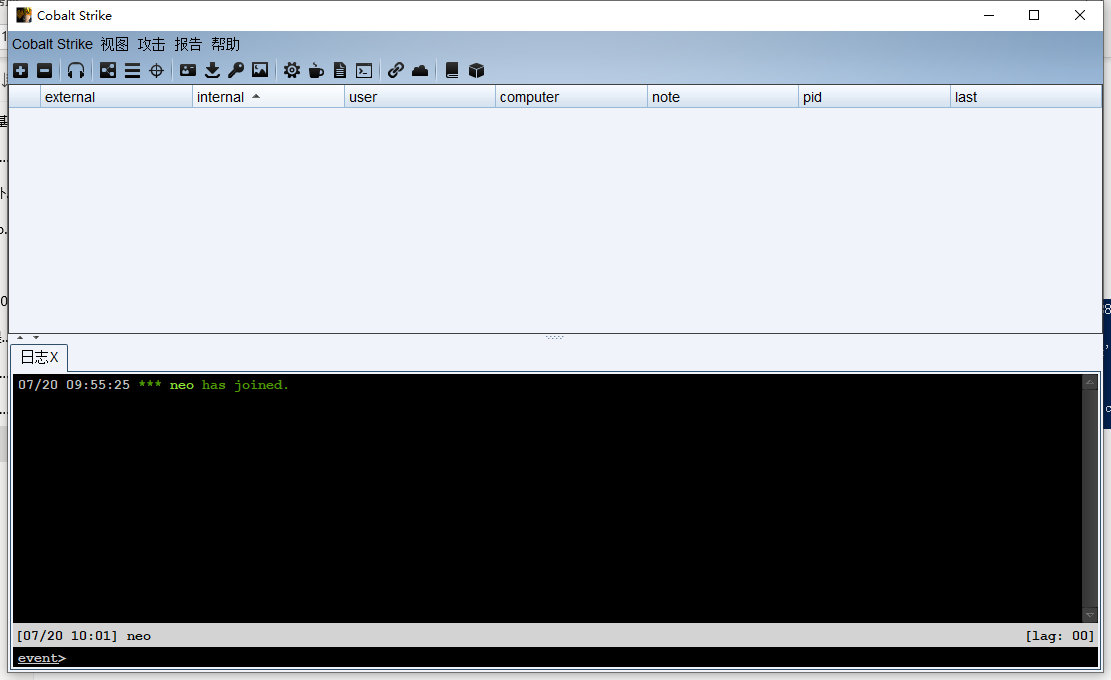Open the 攻击 (Attacks) menu
This screenshot has width=1111, height=680.
152,44
